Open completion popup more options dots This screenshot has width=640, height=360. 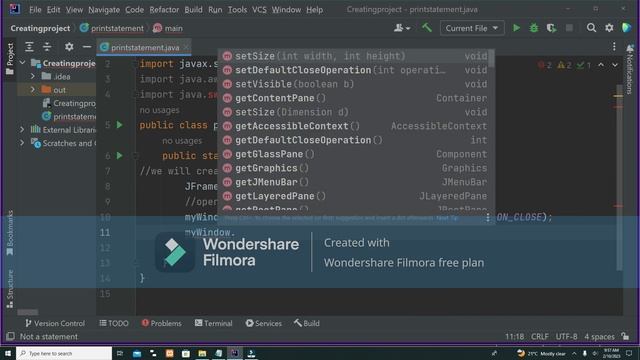point(487,218)
